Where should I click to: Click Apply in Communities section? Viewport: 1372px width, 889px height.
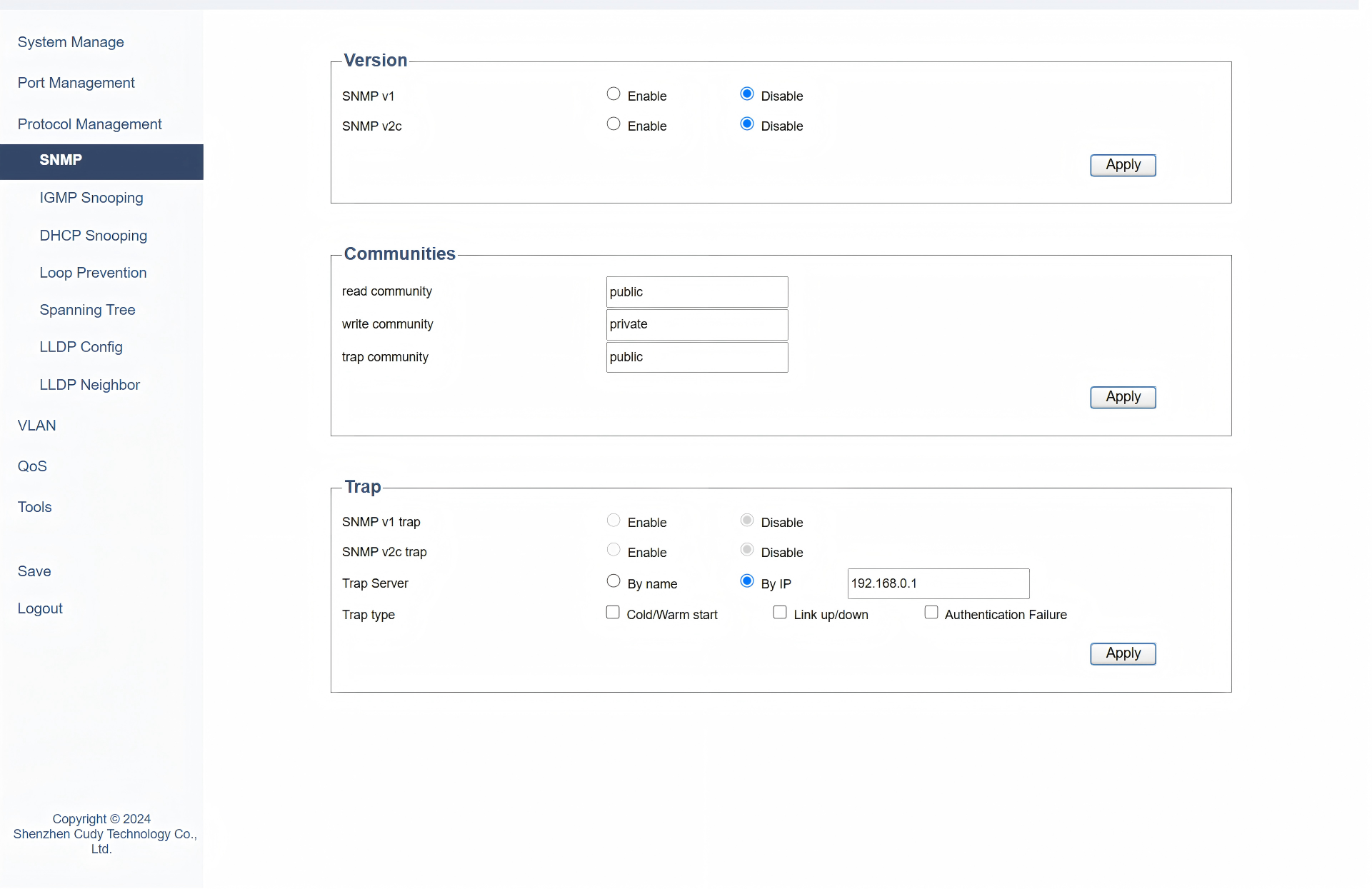click(1123, 397)
